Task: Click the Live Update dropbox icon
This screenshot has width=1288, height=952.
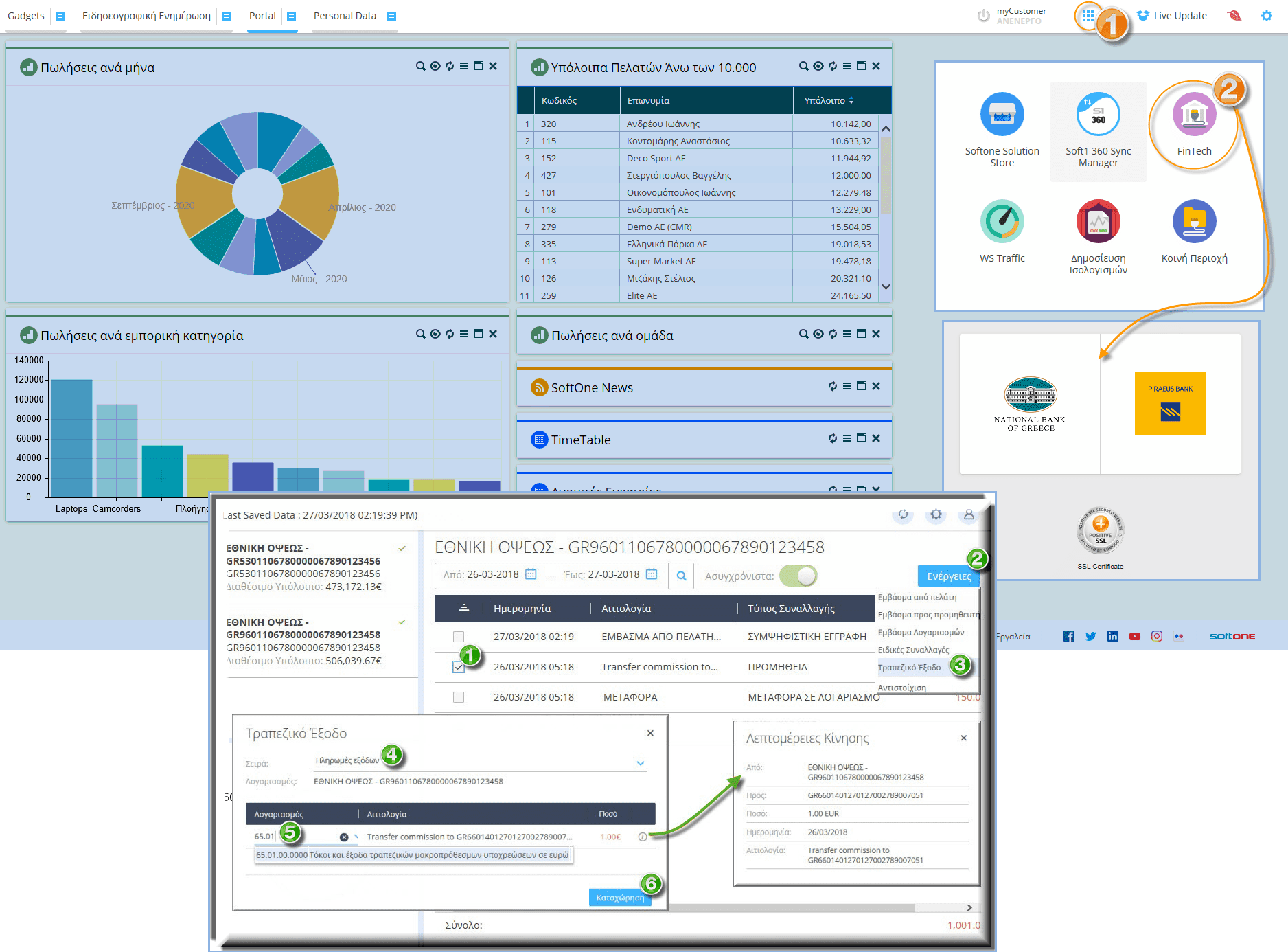Action: 1142,16
